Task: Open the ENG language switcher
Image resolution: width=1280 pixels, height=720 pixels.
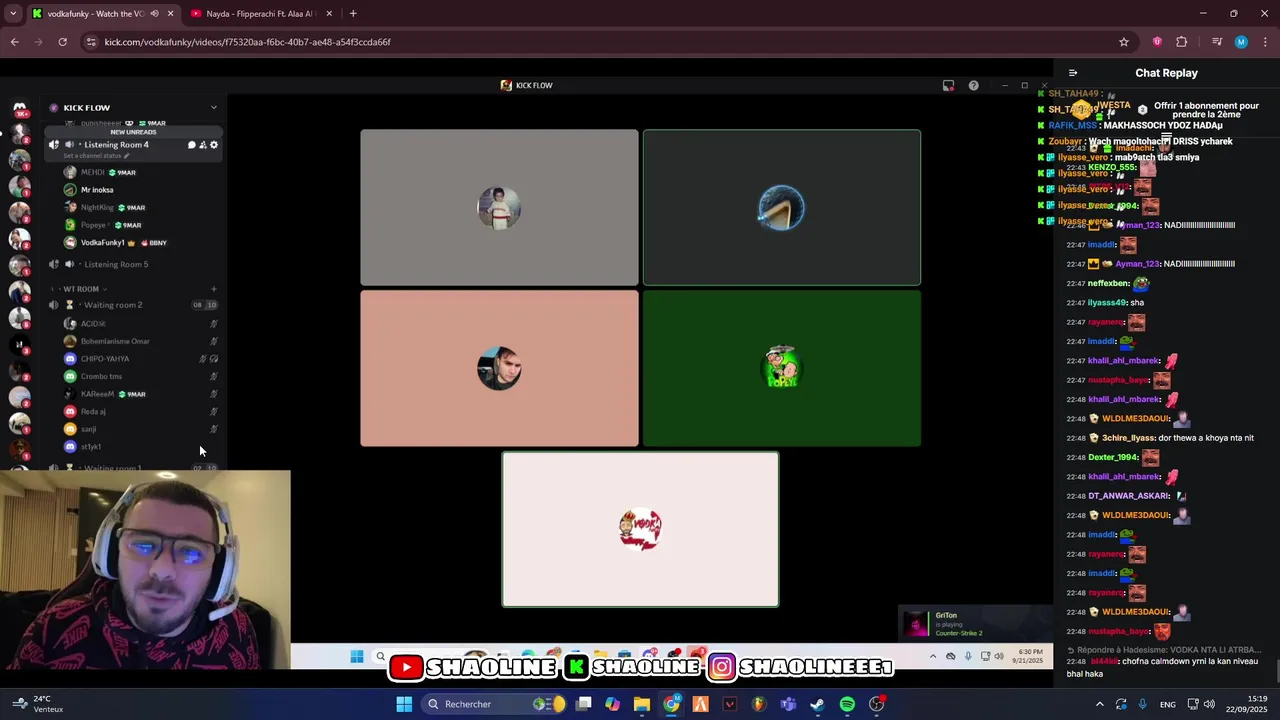Action: (1168, 705)
